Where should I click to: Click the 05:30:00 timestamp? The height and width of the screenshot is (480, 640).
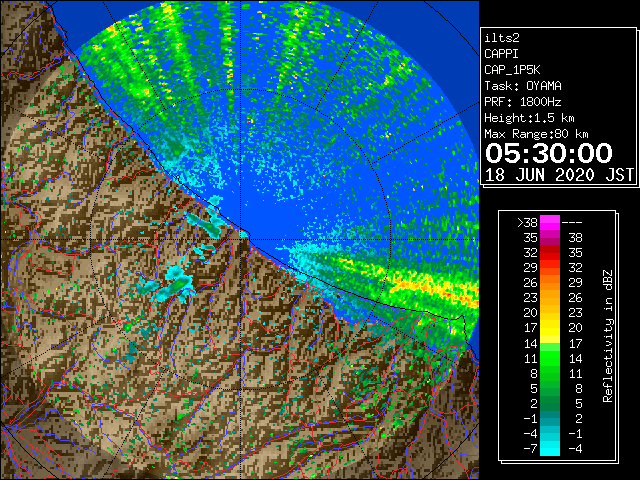549,153
